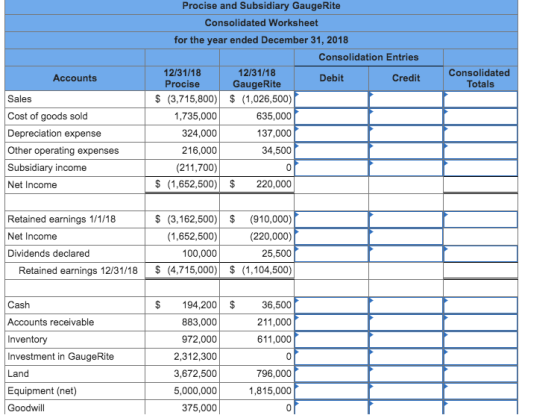Click Procise Sales value $(3,715,800)
Screen dimensions: 560x418
point(186,99)
